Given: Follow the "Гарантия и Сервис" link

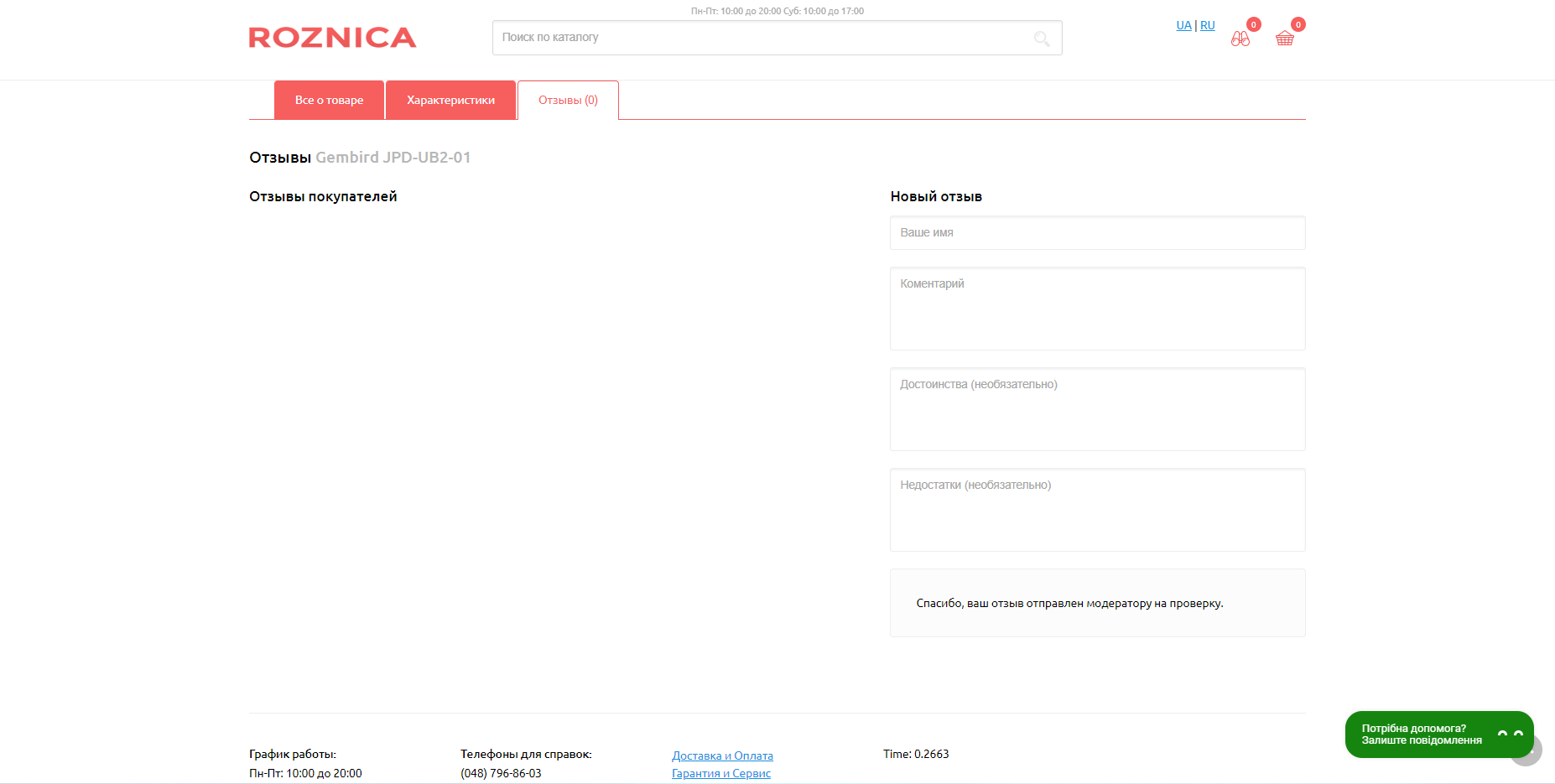Looking at the screenshot, I should [720, 773].
